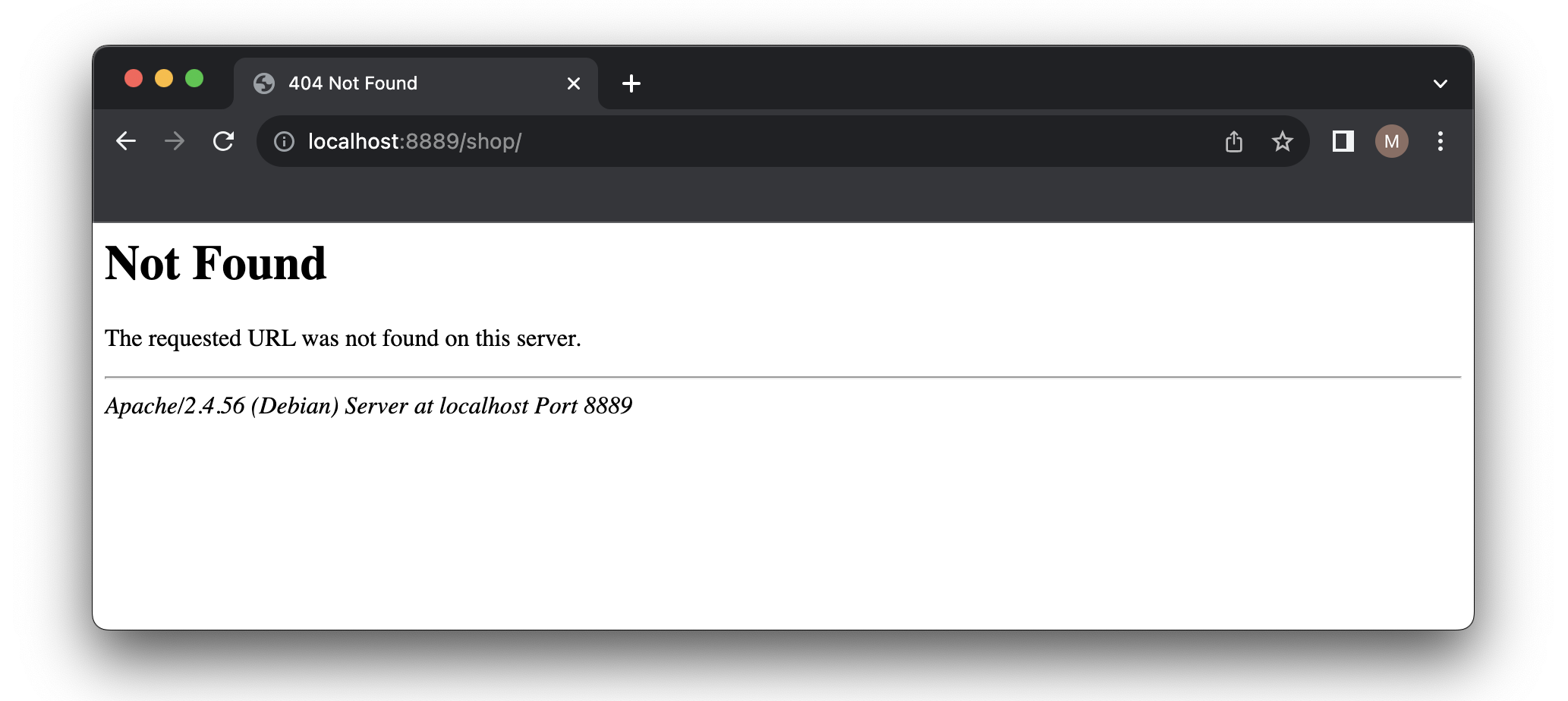Close the 404 Not Found tab

click(574, 83)
